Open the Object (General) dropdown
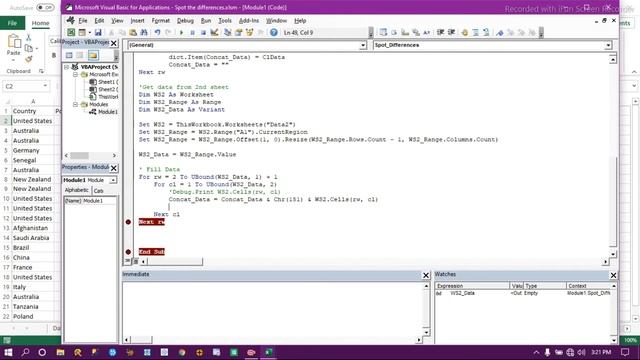The width and height of the screenshot is (640, 360). [x=363, y=45]
